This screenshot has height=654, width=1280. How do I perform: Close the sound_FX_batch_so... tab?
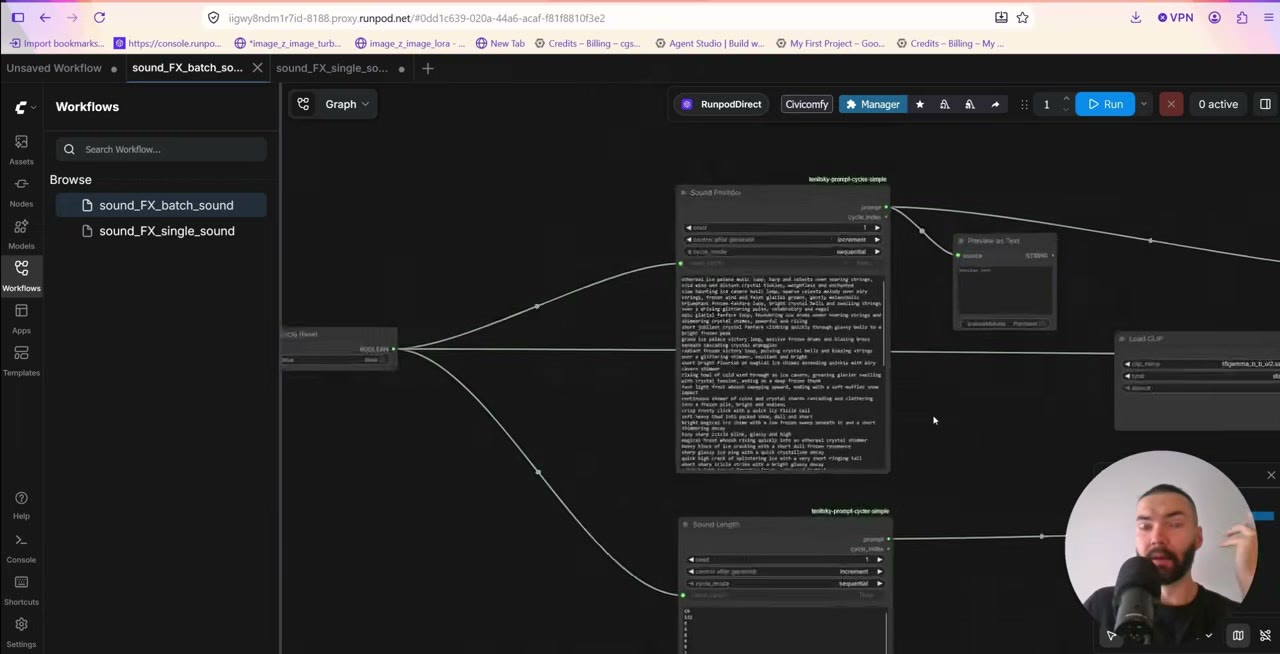pos(257,68)
